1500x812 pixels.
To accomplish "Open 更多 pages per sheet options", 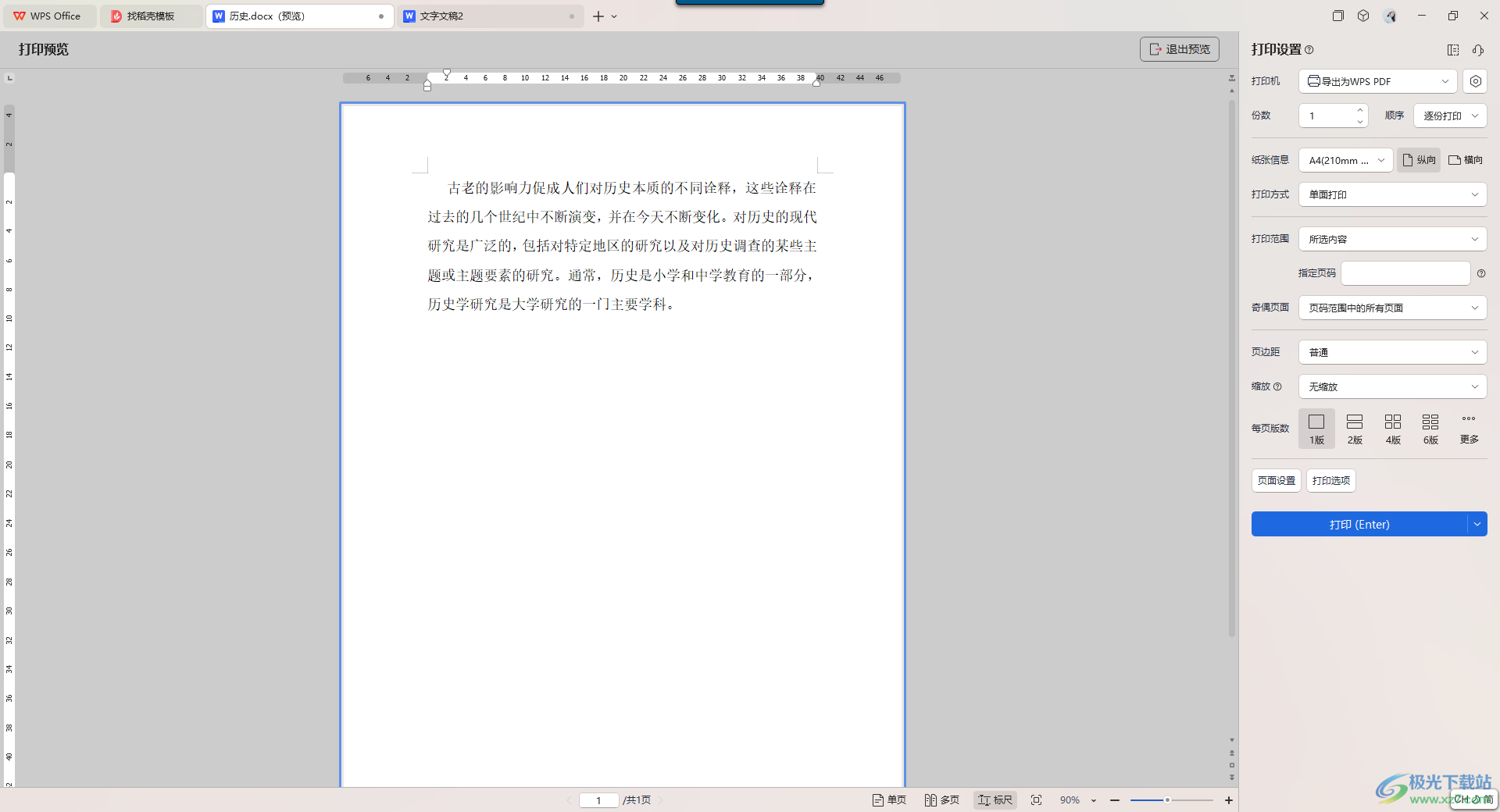I will (1469, 429).
